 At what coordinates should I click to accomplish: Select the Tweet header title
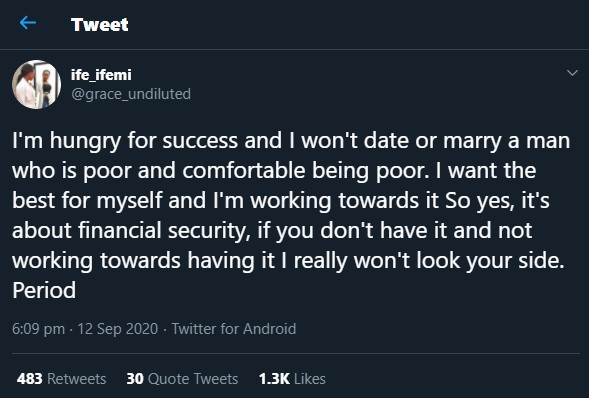100,25
